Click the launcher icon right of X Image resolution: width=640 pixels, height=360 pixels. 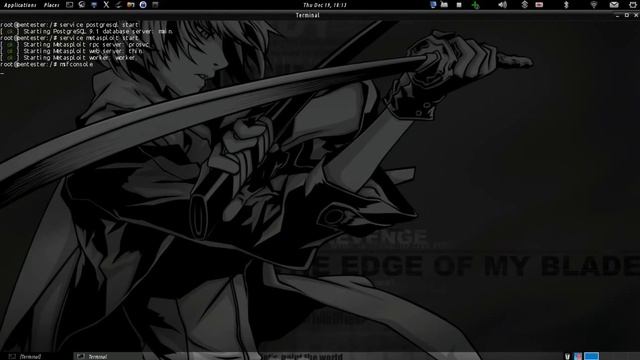(x=118, y=5)
